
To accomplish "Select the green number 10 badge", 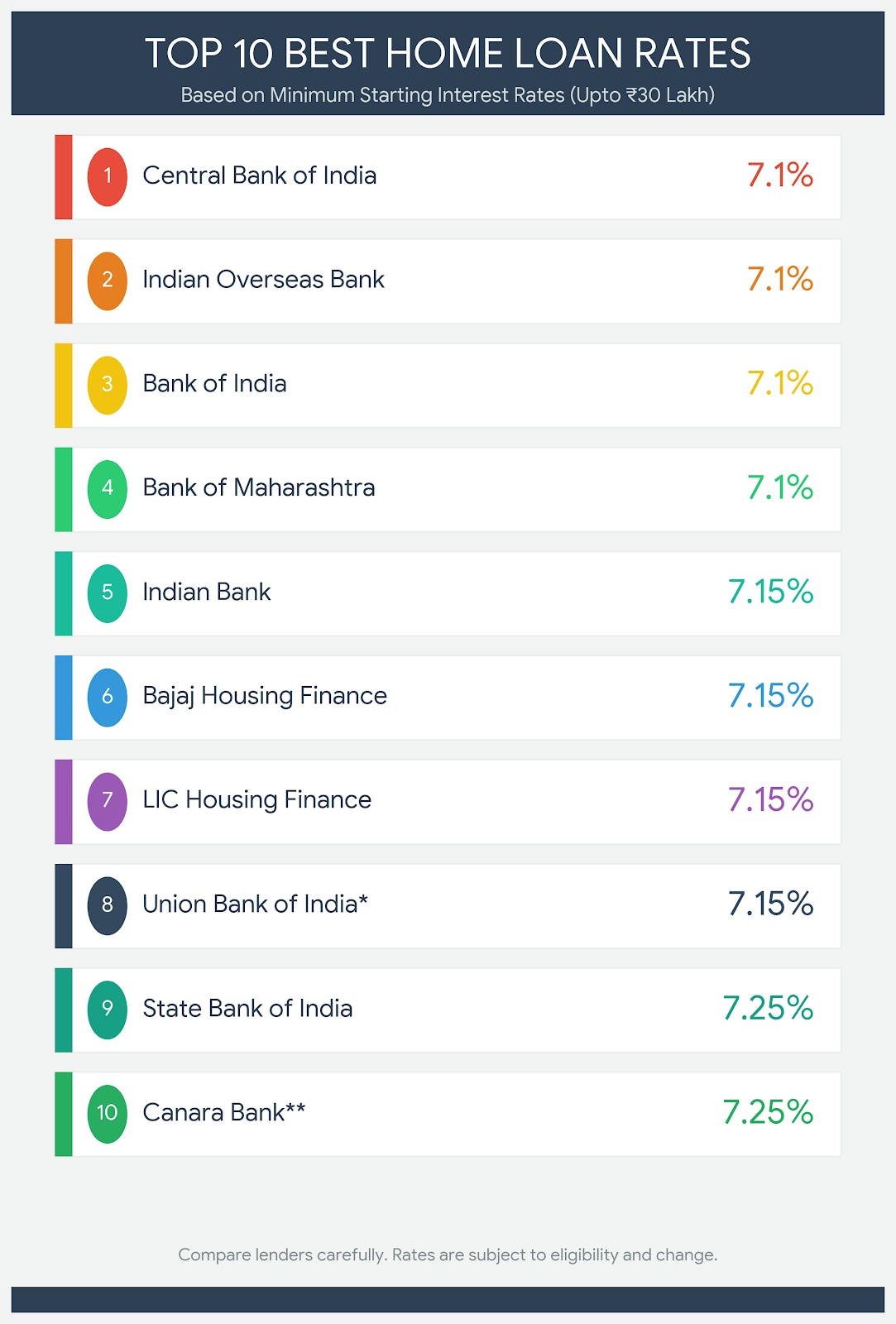I will click(x=108, y=1114).
